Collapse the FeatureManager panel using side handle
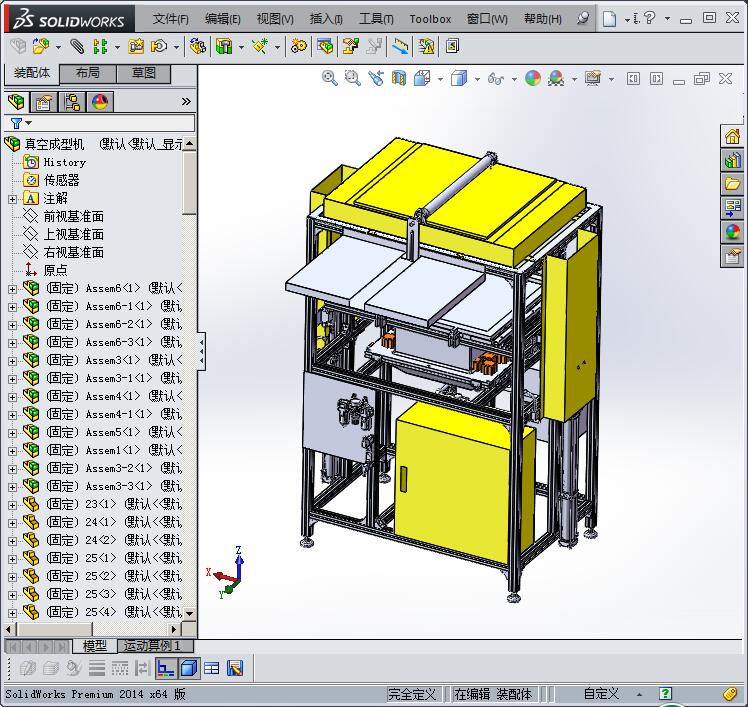The height and width of the screenshot is (707, 748). 202,350
